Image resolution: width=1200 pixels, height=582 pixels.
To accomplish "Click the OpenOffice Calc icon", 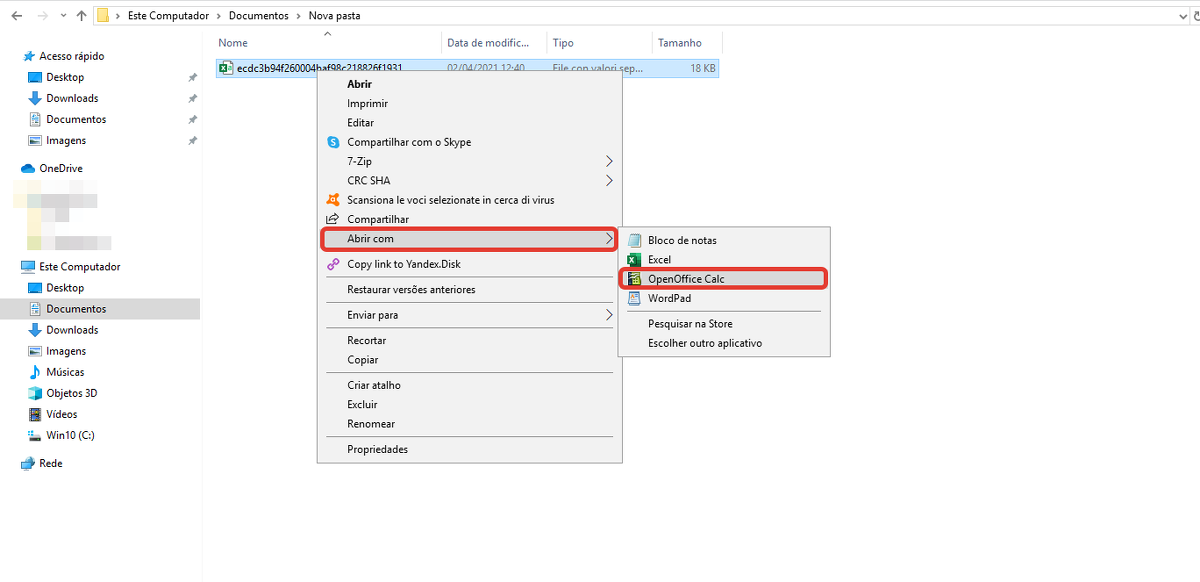I will coord(634,279).
